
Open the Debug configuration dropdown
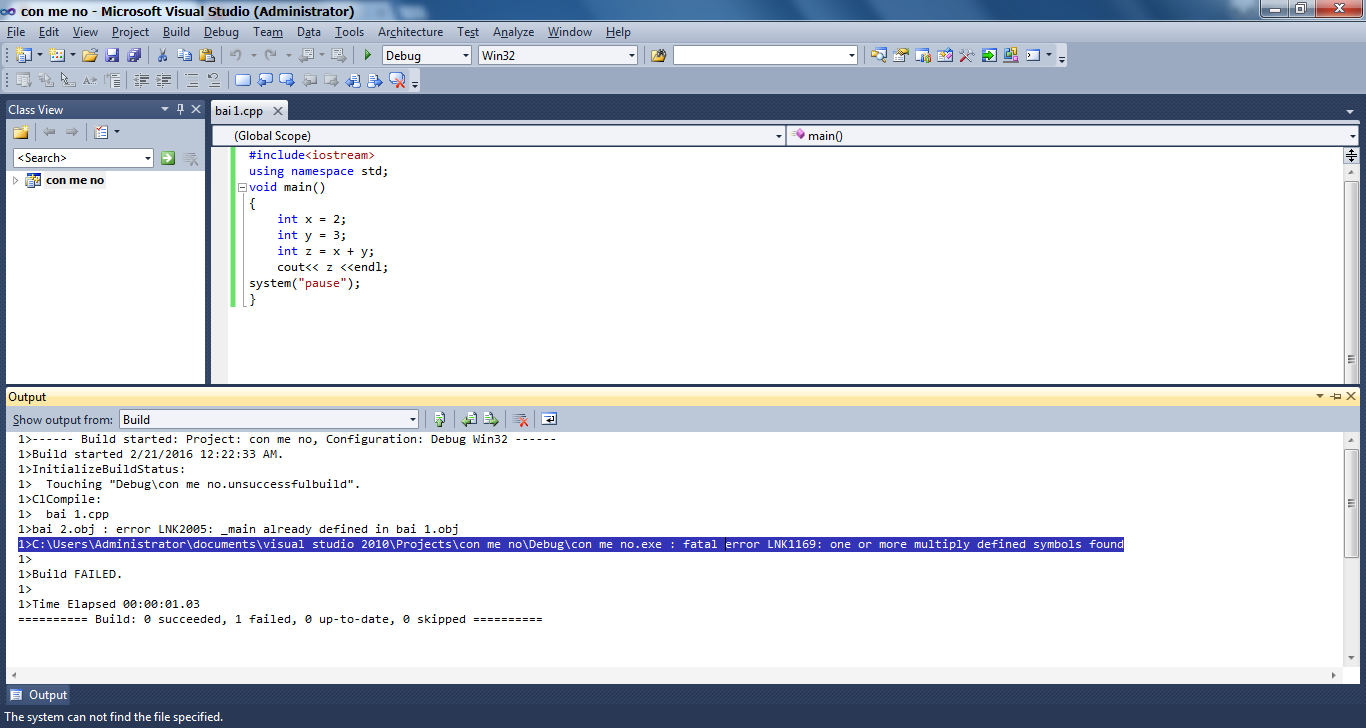click(464, 56)
